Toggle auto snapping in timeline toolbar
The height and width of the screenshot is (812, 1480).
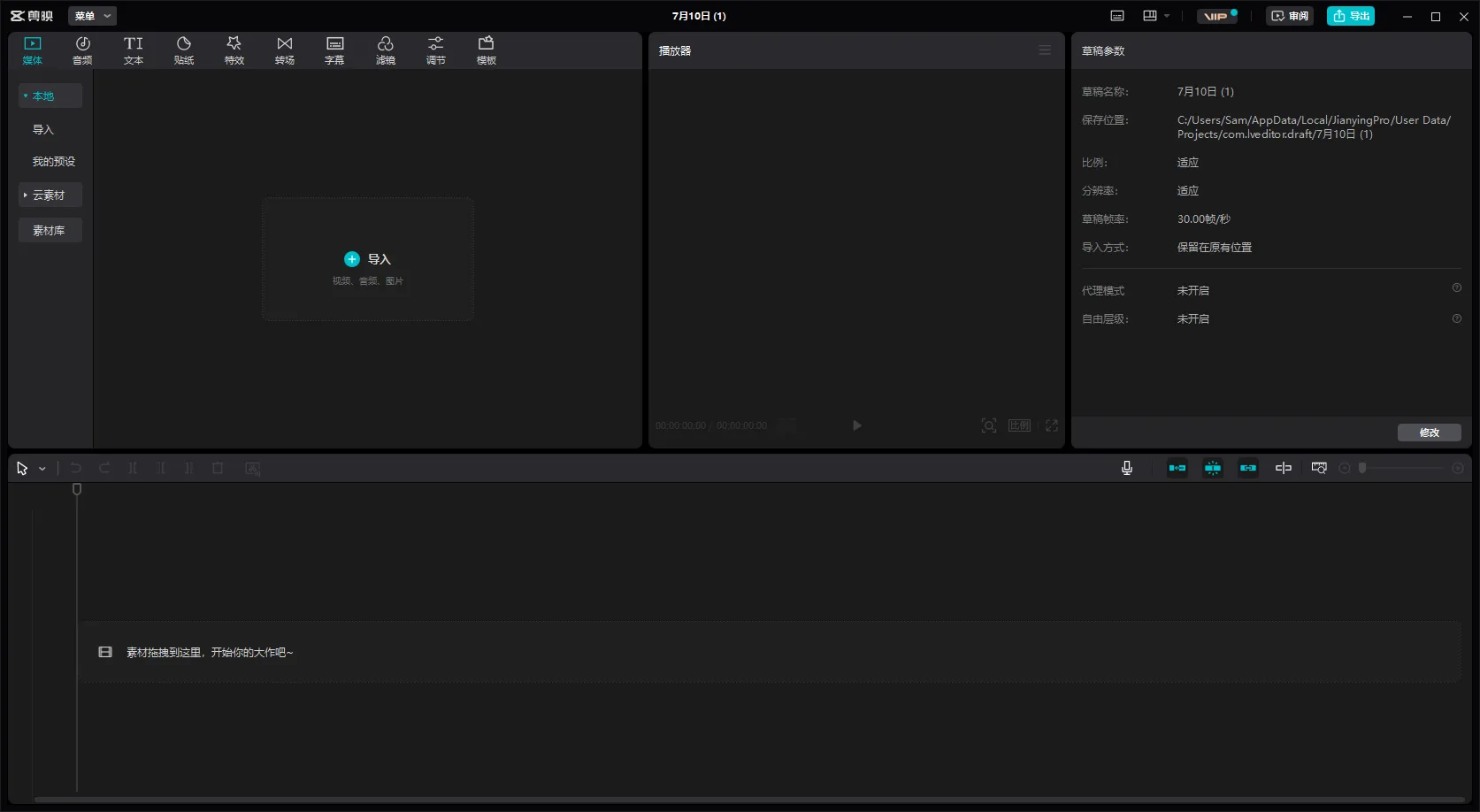[1212, 468]
